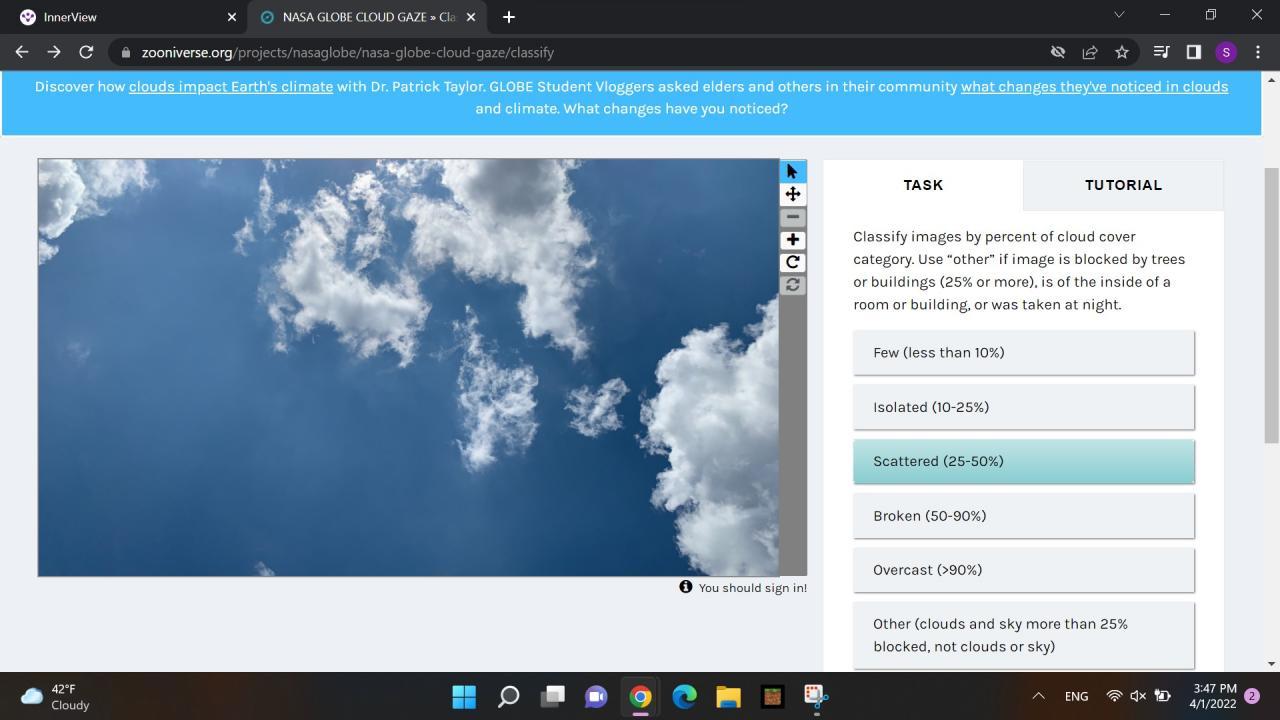The image size is (1280, 720).
Task: Open the Snipping Tool taskbar icon
Action: [816, 696]
